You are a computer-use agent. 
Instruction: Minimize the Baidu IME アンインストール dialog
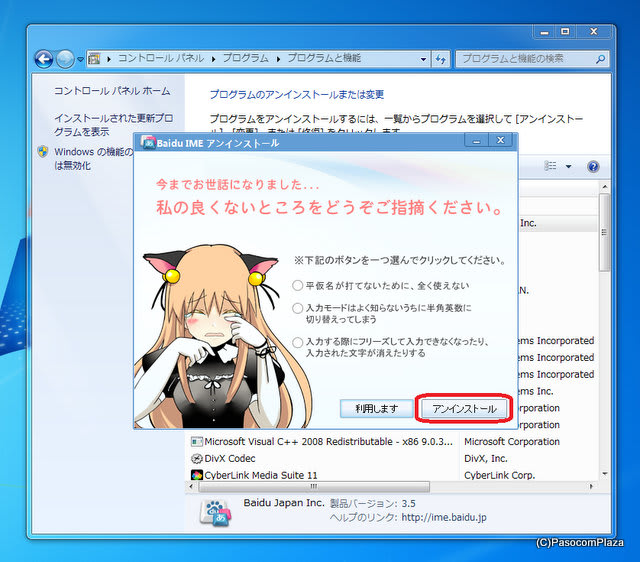[x=477, y=141]
